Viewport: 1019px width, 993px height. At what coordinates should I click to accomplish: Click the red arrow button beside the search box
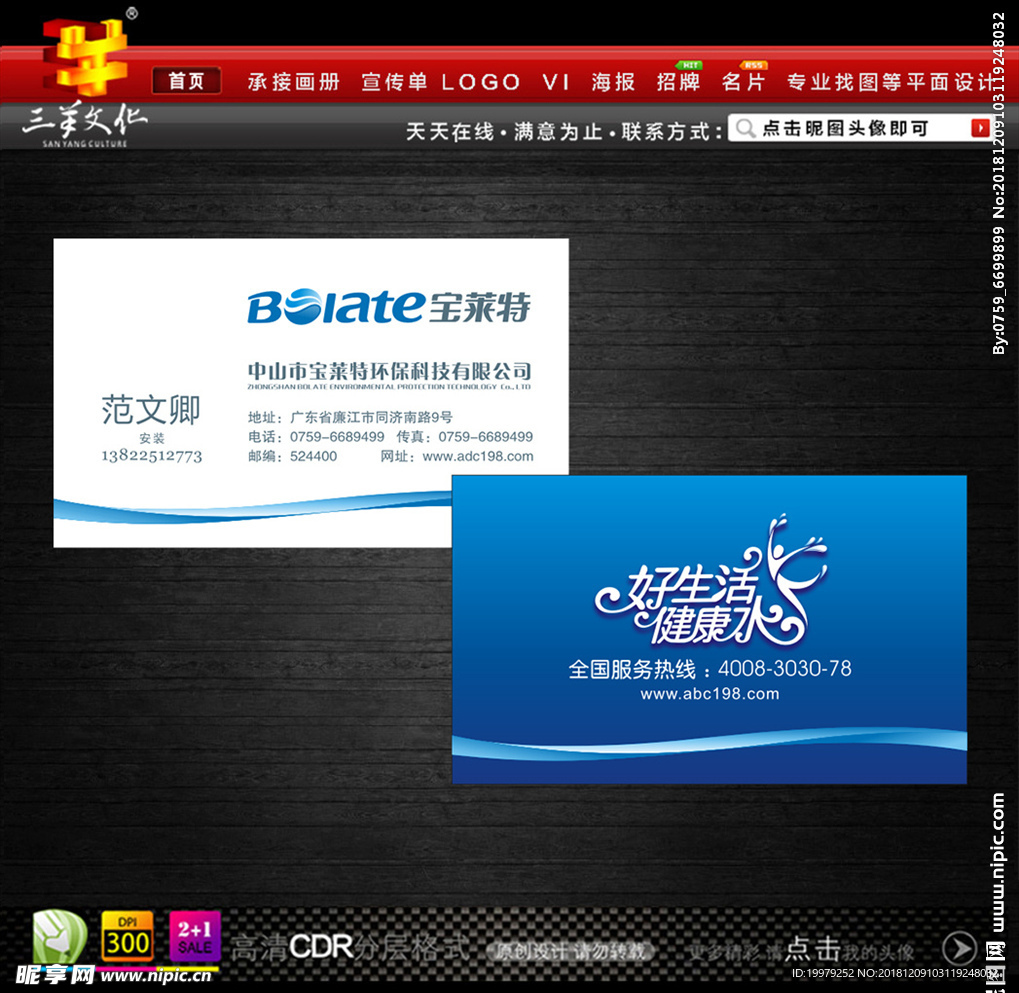pyautogui.click(x=979, y=128)
